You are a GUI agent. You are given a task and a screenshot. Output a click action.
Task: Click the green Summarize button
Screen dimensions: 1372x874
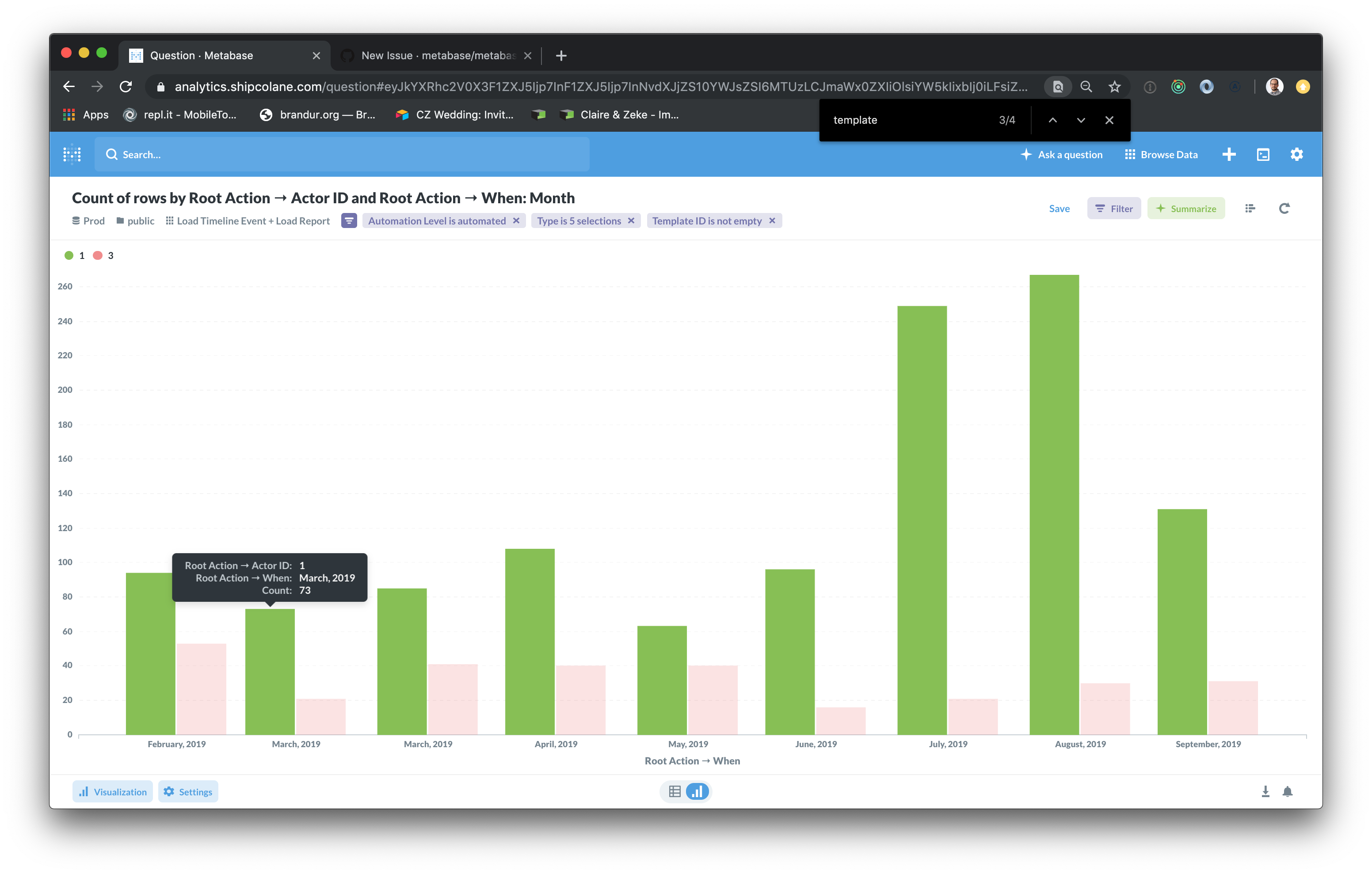pos(1185,209)
